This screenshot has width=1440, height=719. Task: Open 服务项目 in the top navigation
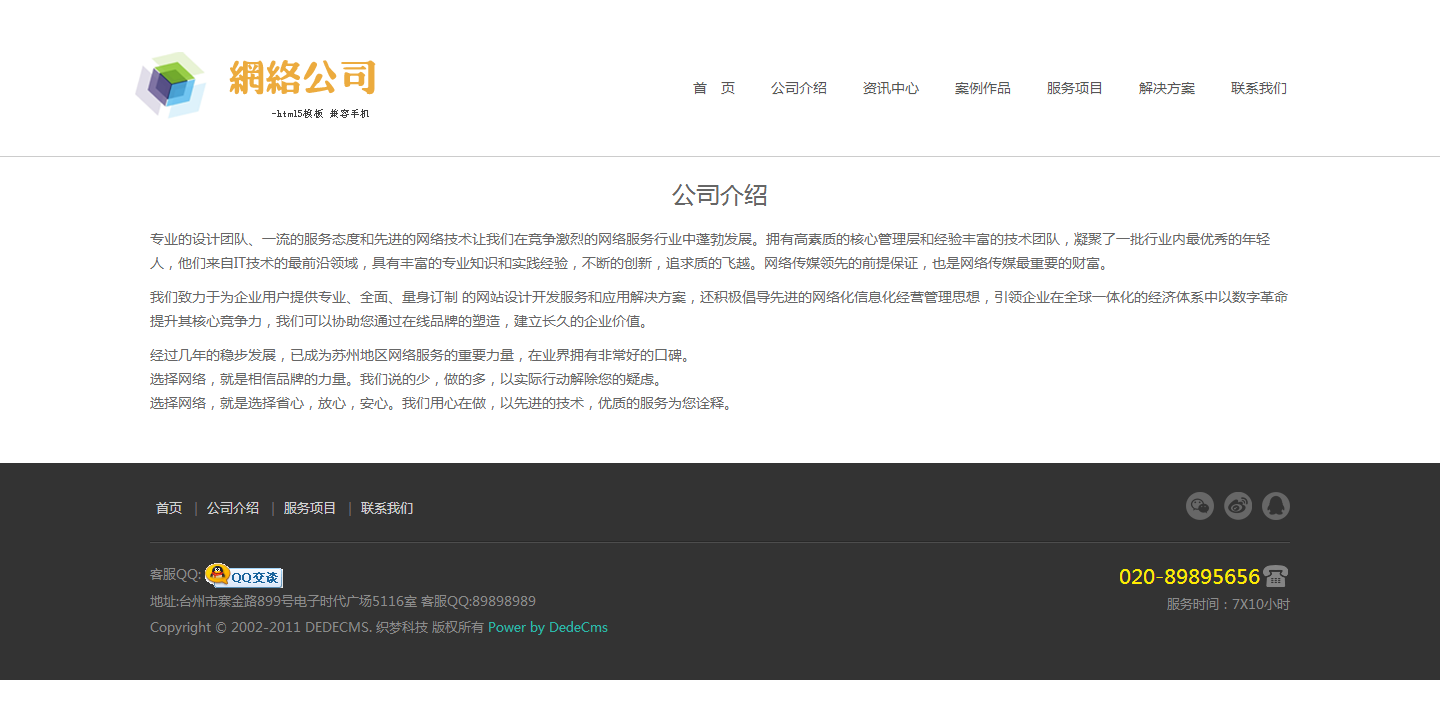click(x=1074, y=88)
